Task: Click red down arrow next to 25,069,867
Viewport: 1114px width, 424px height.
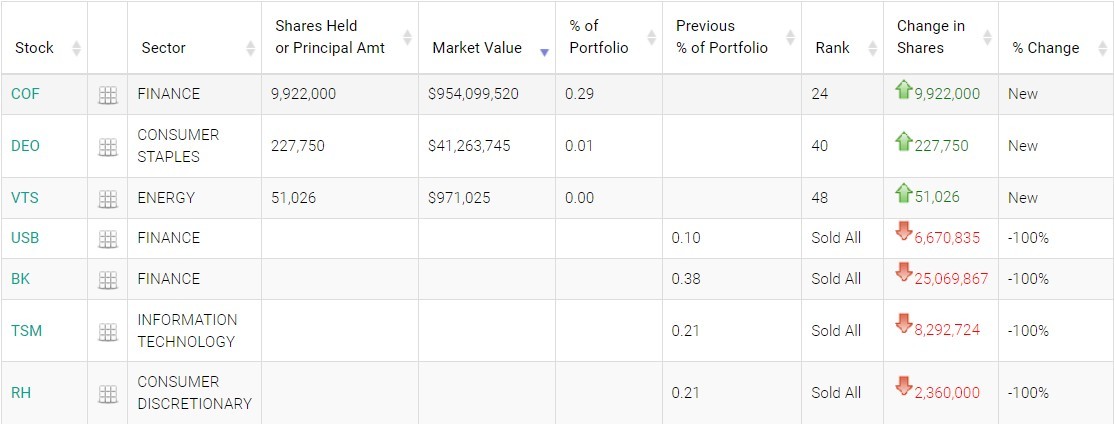Action: [x=904, y=272]
